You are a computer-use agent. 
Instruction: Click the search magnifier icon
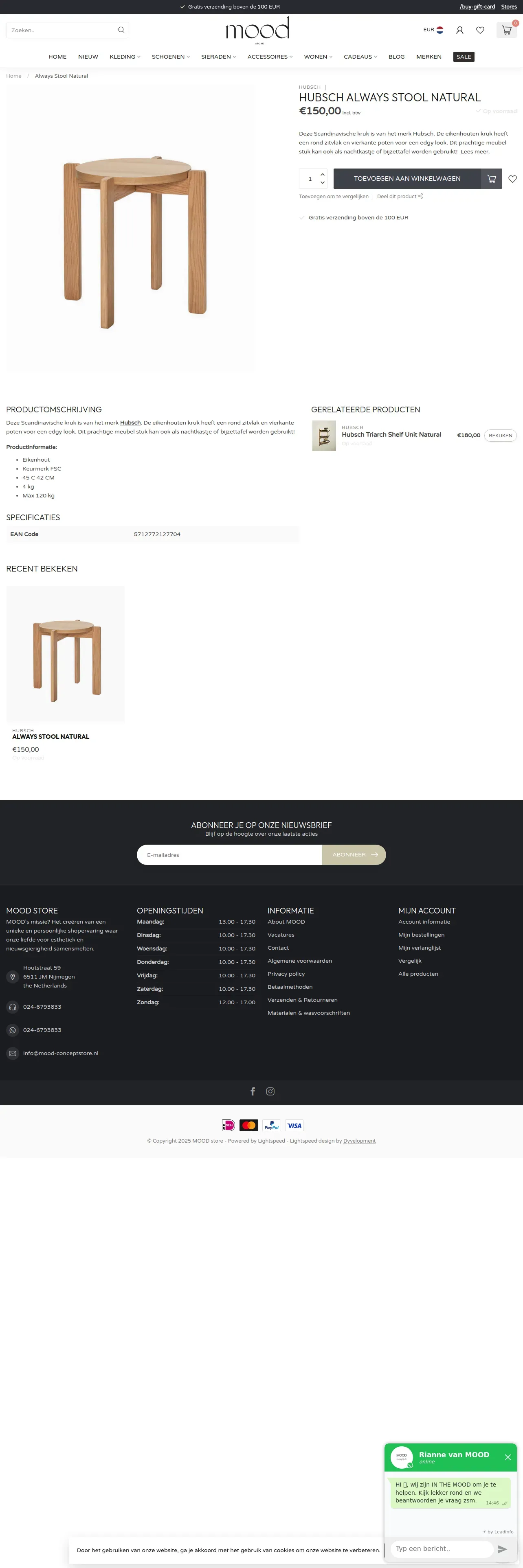pyautogui.click(x=121, y=30)
